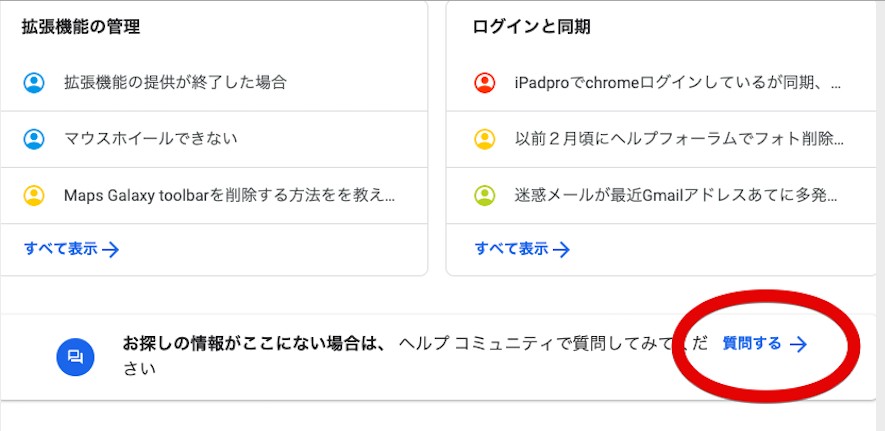This screenshot has width=885, height=431.
Task: Click the blue chat bubble community icon
Action: (75, 356)
